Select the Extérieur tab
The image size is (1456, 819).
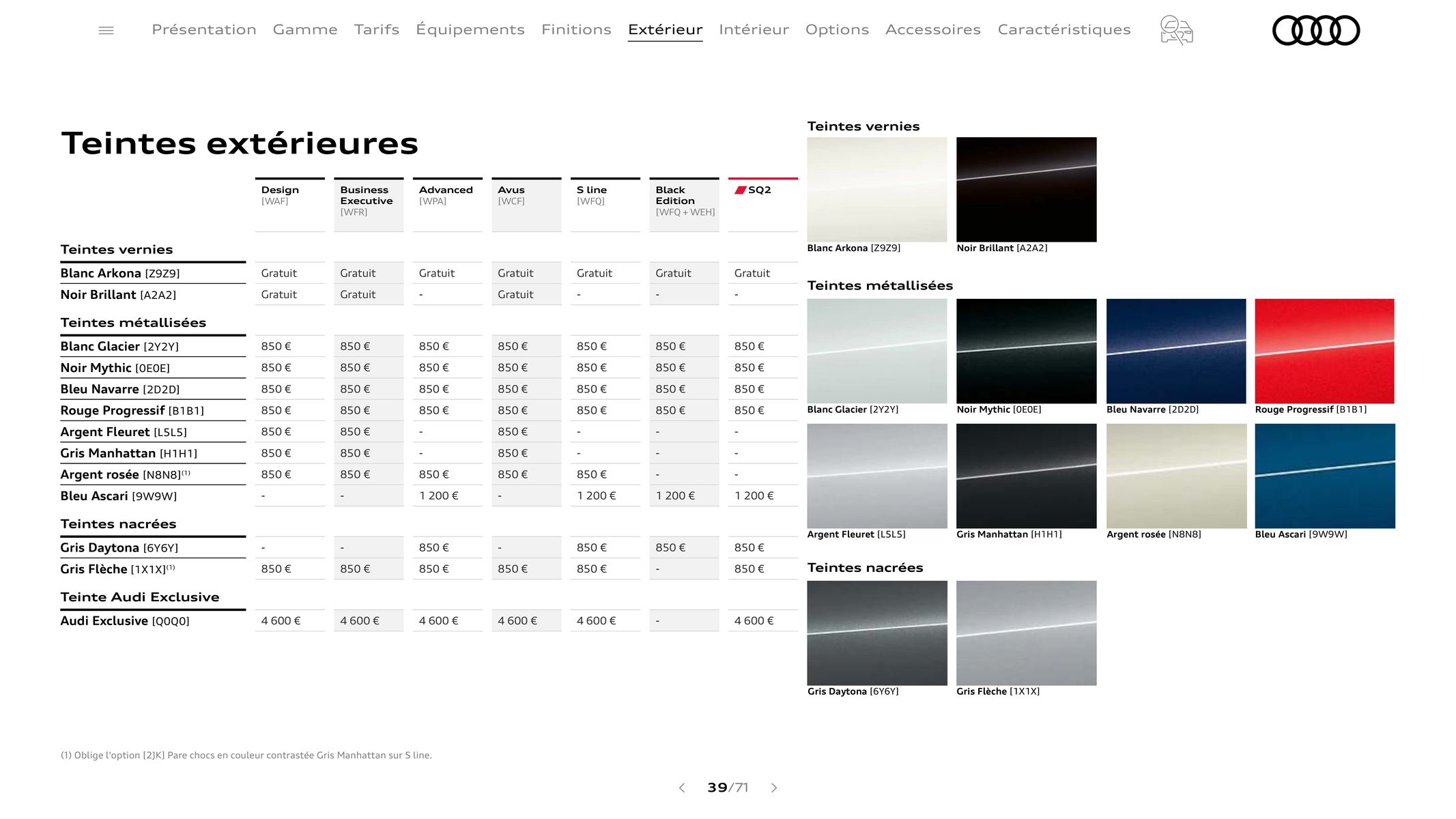[x=666, y=29]
